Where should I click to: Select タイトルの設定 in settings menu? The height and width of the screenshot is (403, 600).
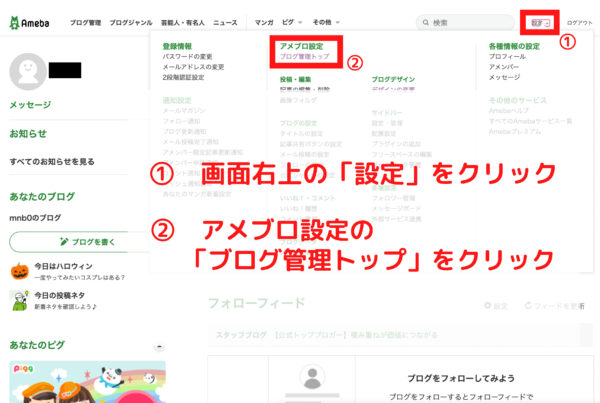coord(301,134)
